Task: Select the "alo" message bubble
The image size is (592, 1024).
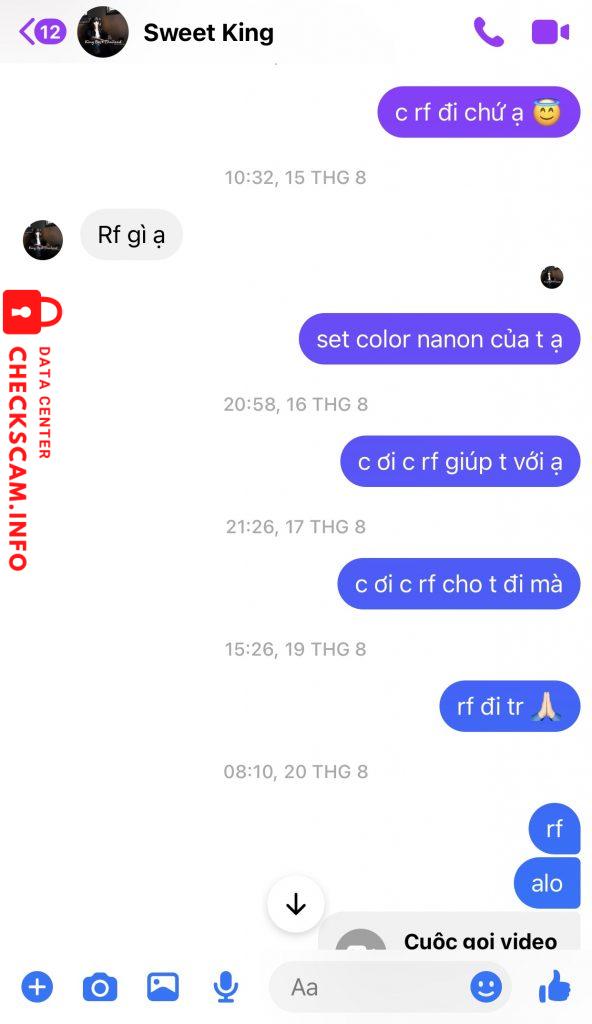Action: pos(547,883)
